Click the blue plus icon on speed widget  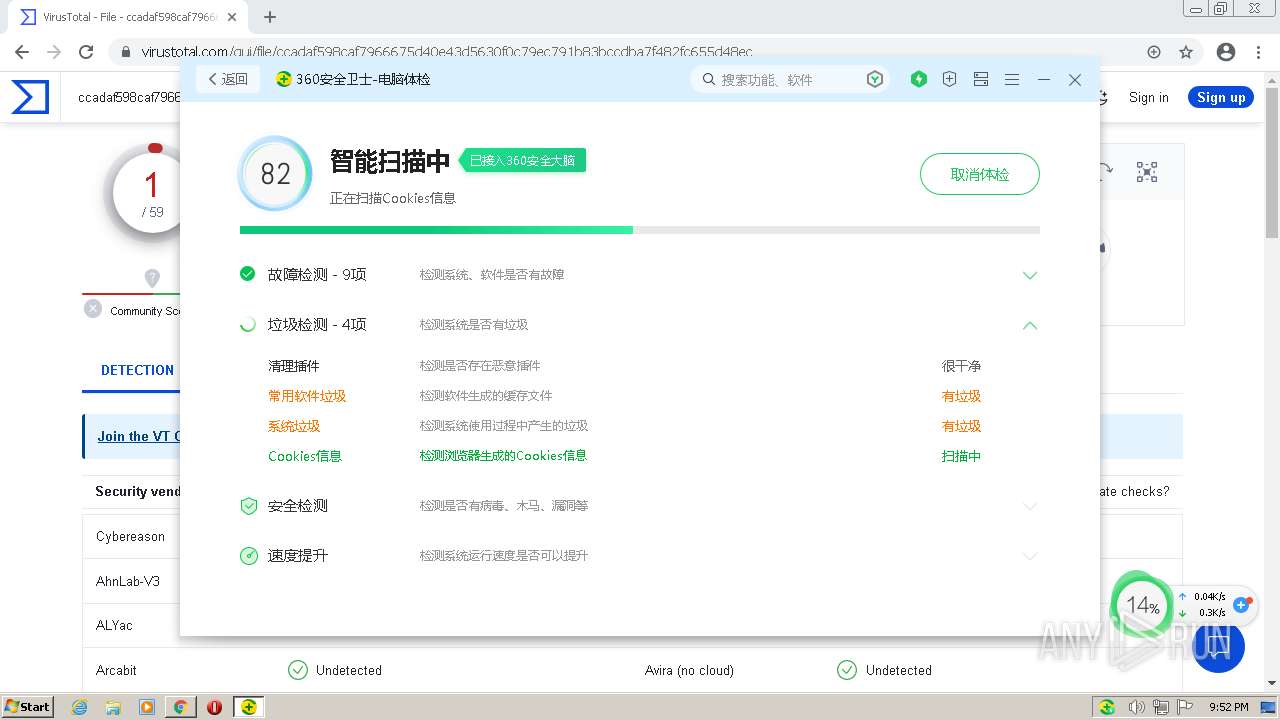pos(1242,604)
